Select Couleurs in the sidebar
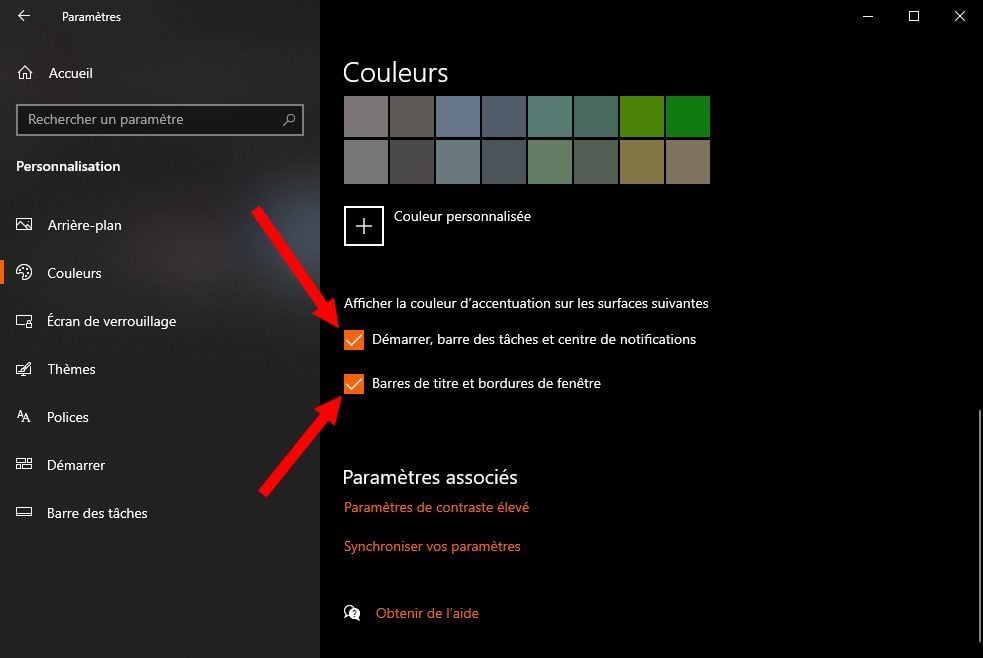Screen dimensions: 983x658 coord(74,273)
